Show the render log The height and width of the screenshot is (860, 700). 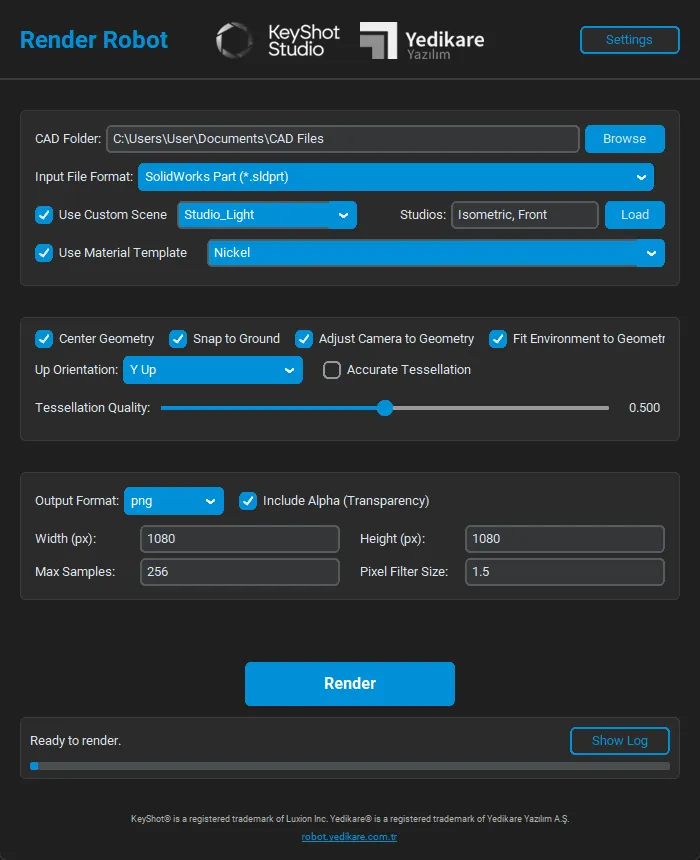pos(620,741)
